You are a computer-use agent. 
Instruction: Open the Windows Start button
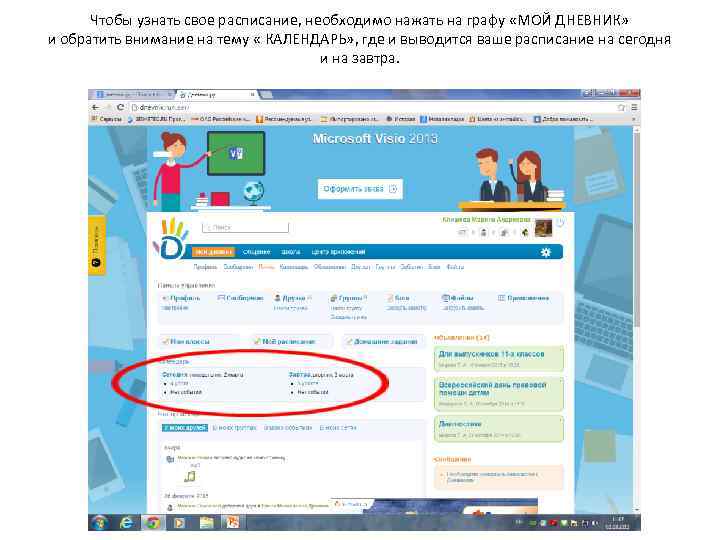pyautogui.click(x=100, y=522)
